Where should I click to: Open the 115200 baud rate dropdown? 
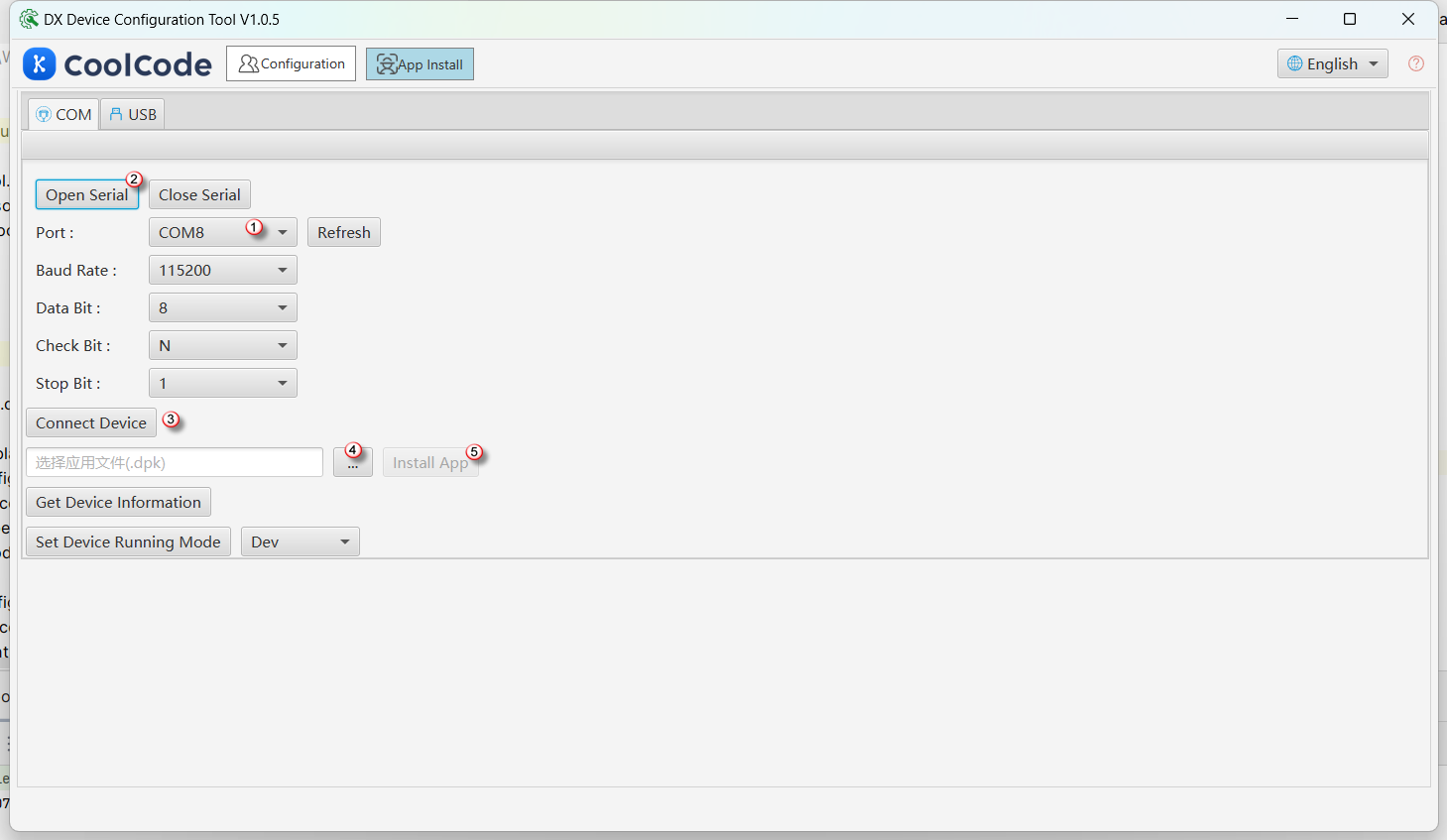tap(222, 270)
